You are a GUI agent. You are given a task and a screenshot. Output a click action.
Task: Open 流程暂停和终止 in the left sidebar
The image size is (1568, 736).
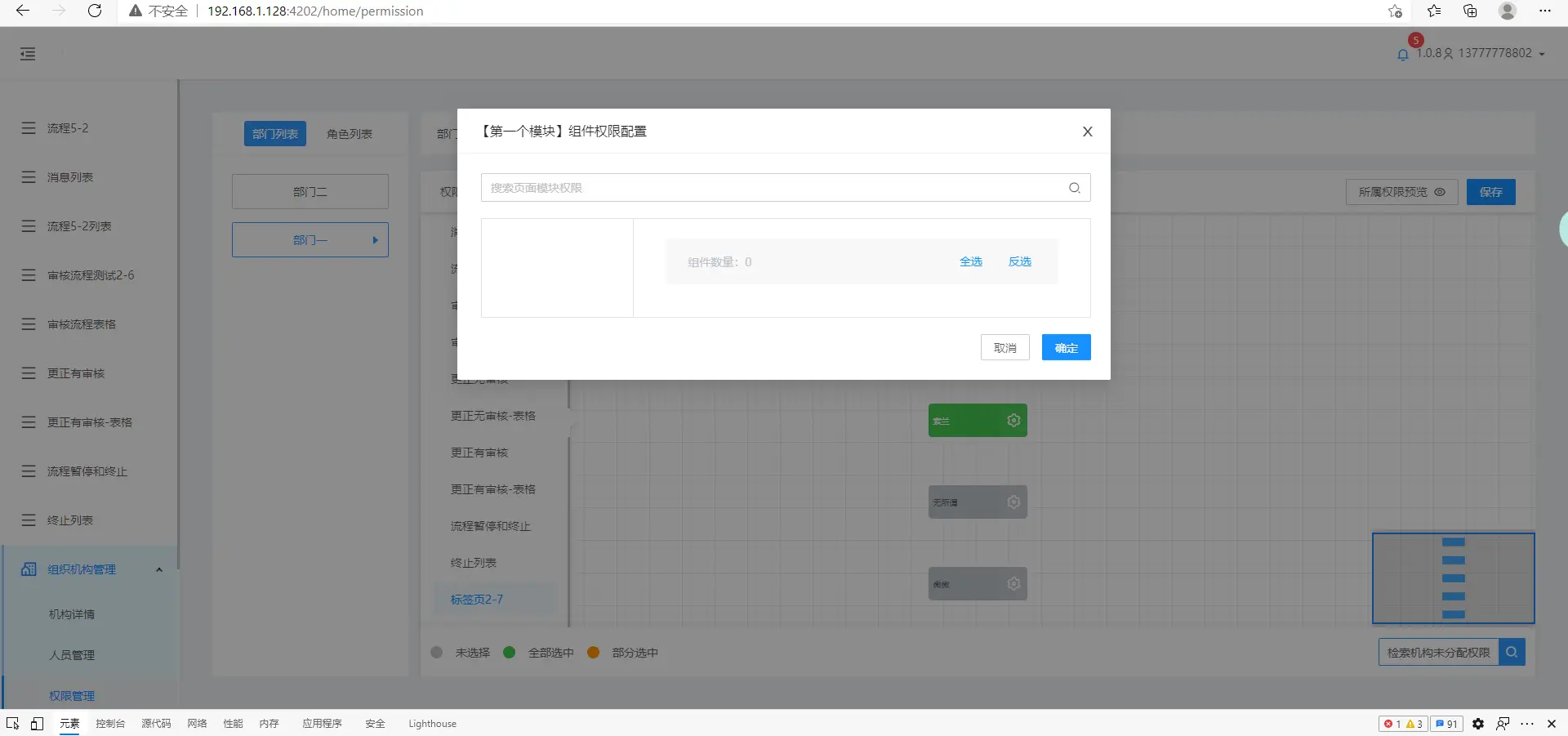pyautogui.click(x=87, y=471)
